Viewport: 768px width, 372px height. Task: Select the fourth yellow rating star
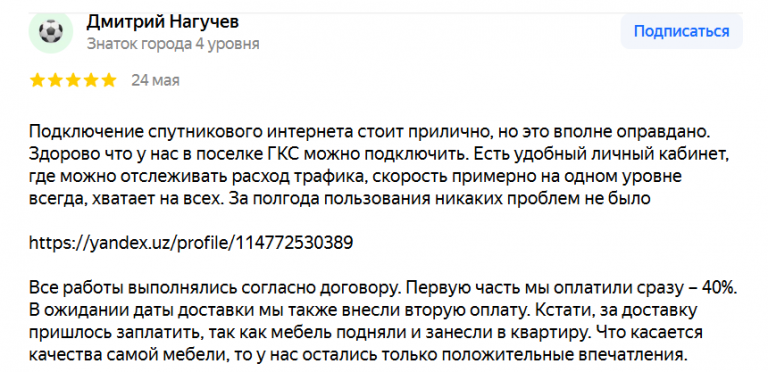point(91,80)
